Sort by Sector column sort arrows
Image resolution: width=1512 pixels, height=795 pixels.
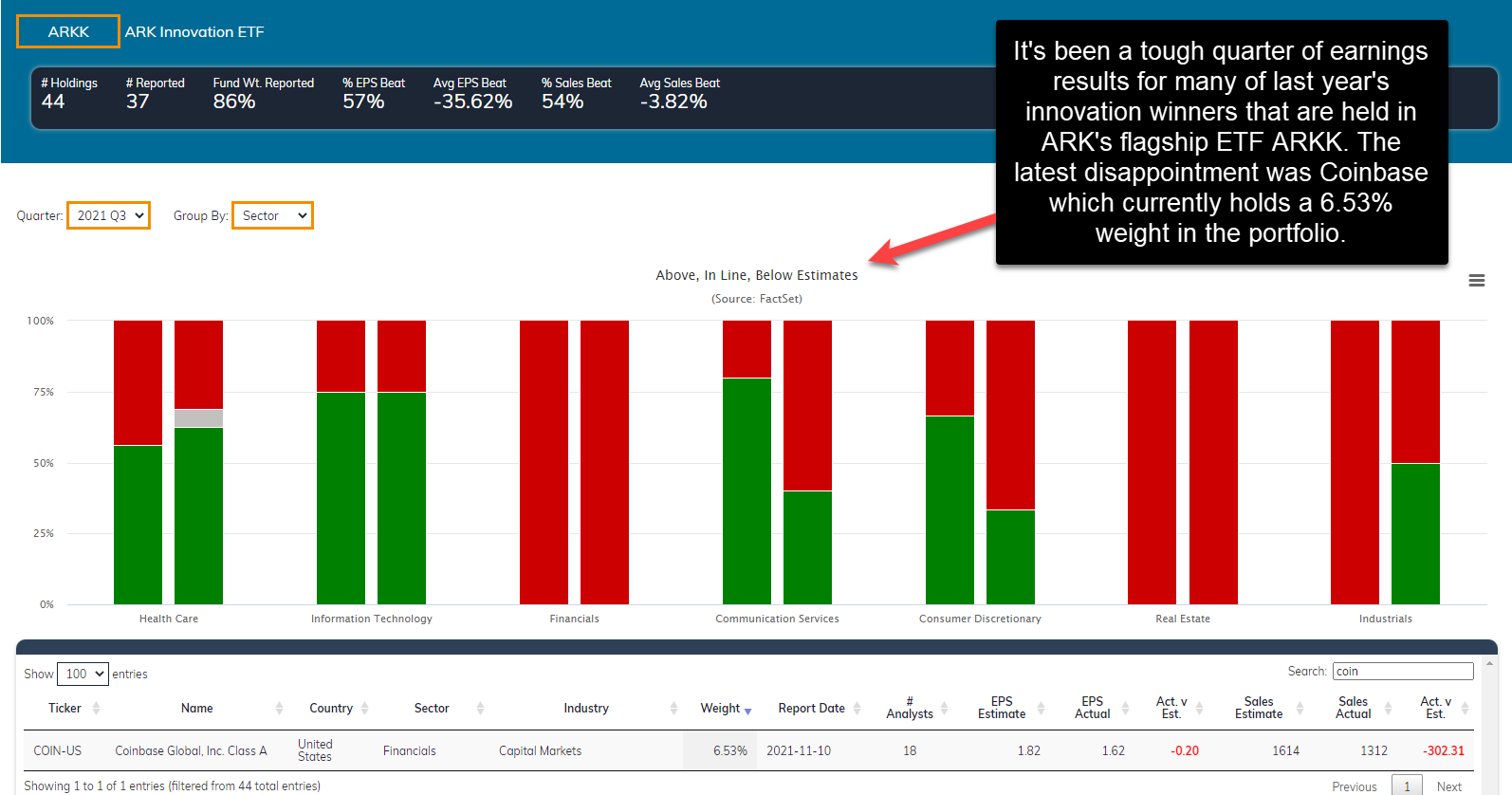coord(480,709)
